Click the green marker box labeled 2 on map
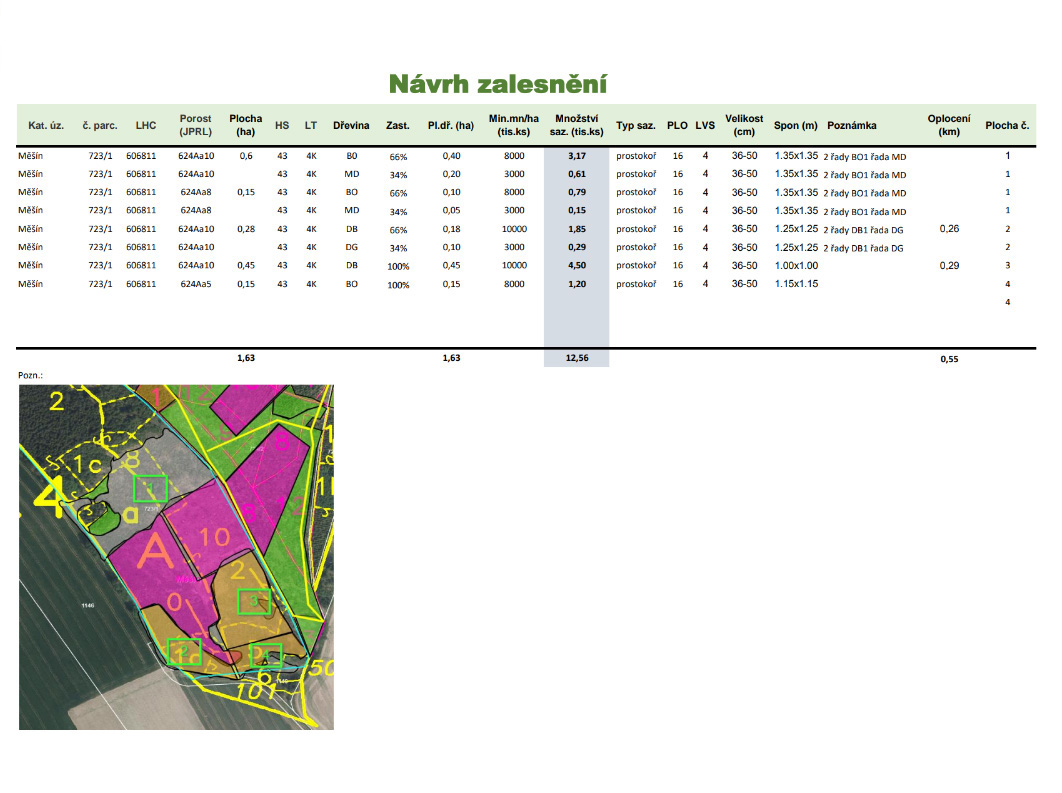 184,651
